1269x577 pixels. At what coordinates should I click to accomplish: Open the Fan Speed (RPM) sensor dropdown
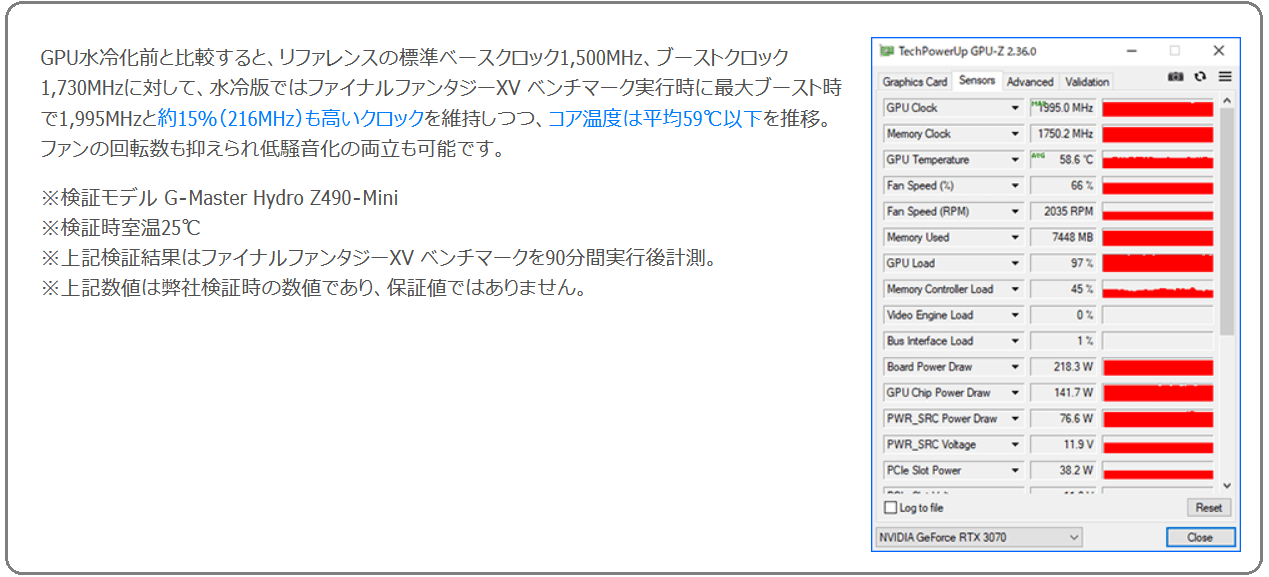coord(1015,212)
